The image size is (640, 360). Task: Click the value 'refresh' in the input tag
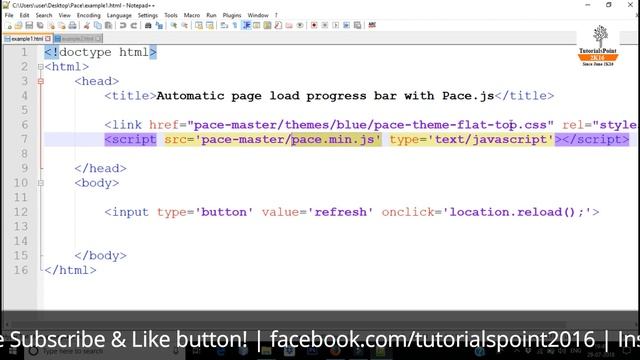pyautogui.click(x=340, y=212)
